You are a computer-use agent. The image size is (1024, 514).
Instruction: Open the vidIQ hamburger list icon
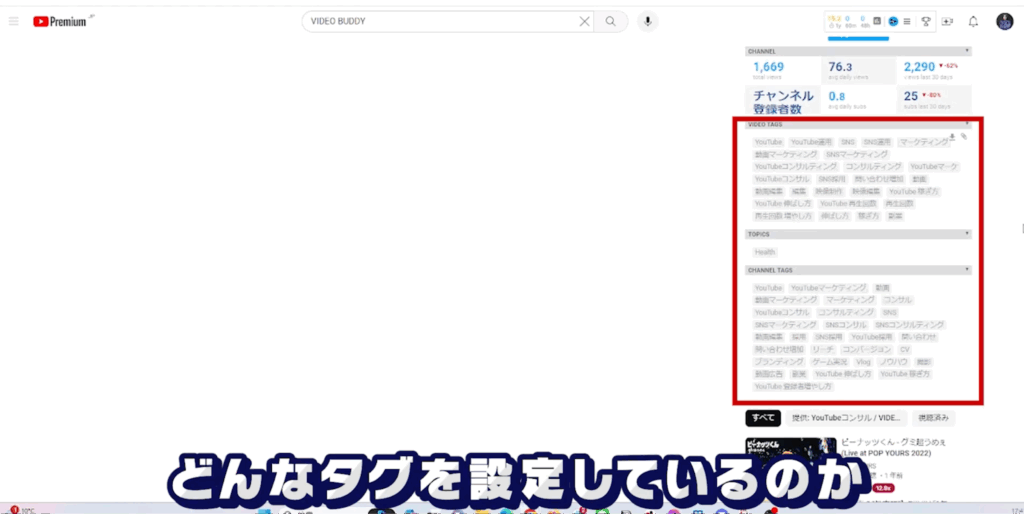click(x=906, y=21)
